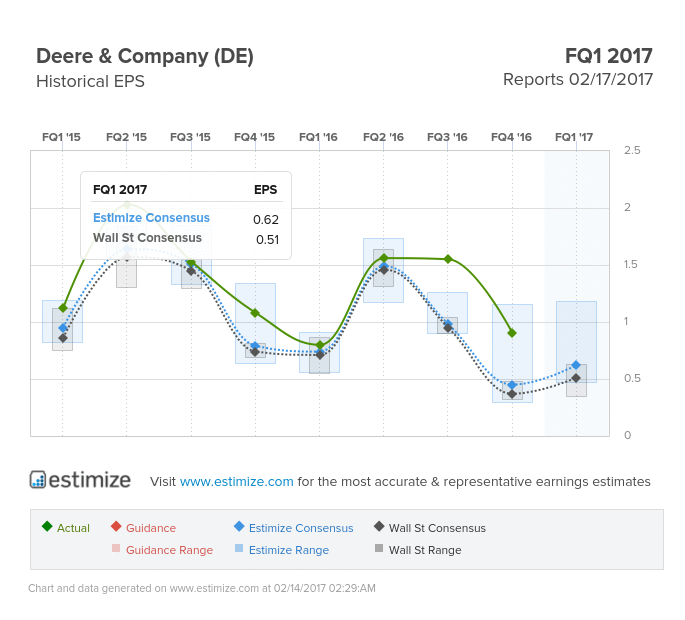Click the tooltip value 0.51
685x620 pixels.
point(267,239)
